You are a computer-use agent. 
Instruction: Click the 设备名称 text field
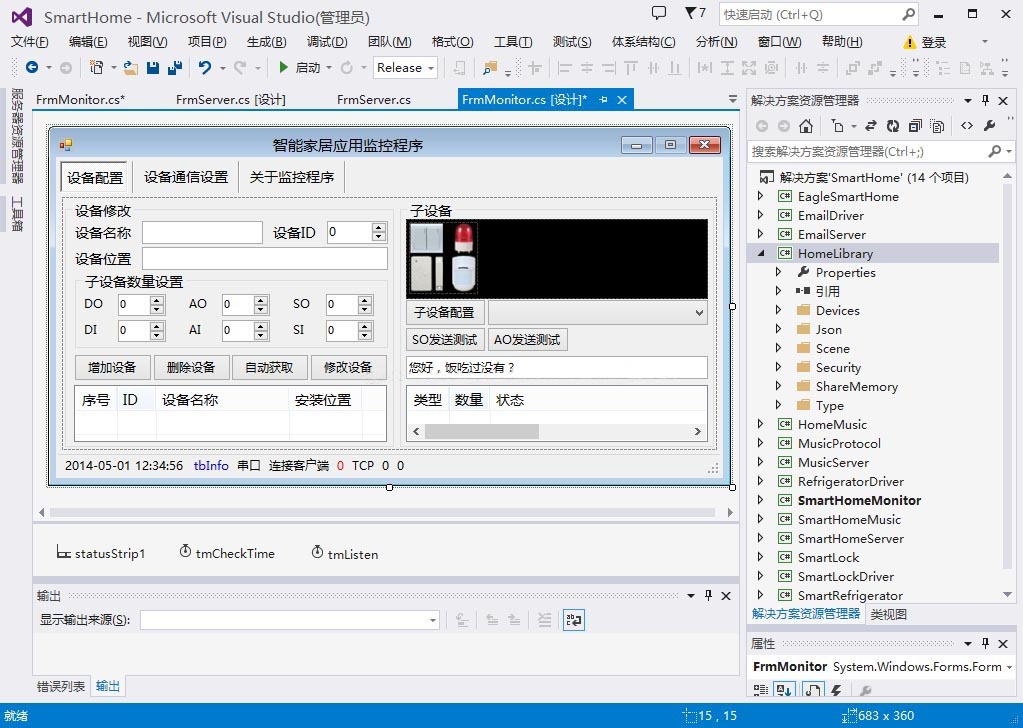[x=202, y=232]
